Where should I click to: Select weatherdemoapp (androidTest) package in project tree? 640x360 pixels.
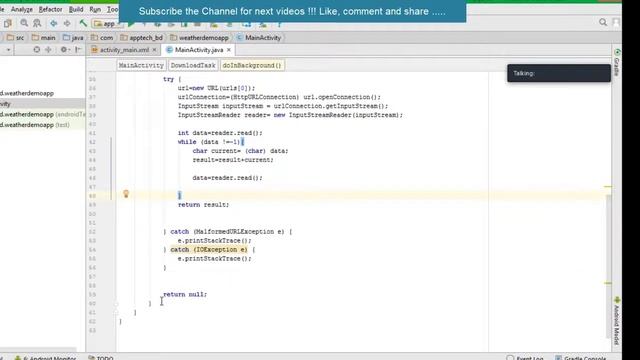42,114
